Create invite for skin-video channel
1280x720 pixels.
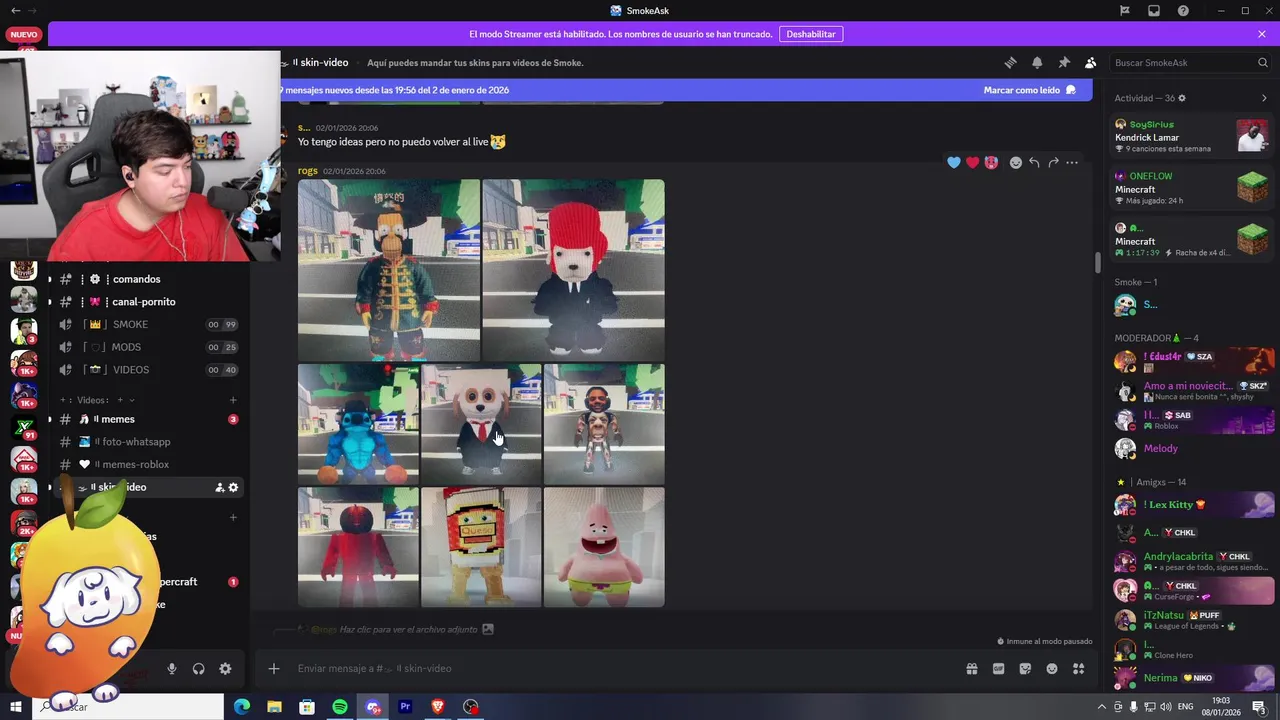coord(219,487)
